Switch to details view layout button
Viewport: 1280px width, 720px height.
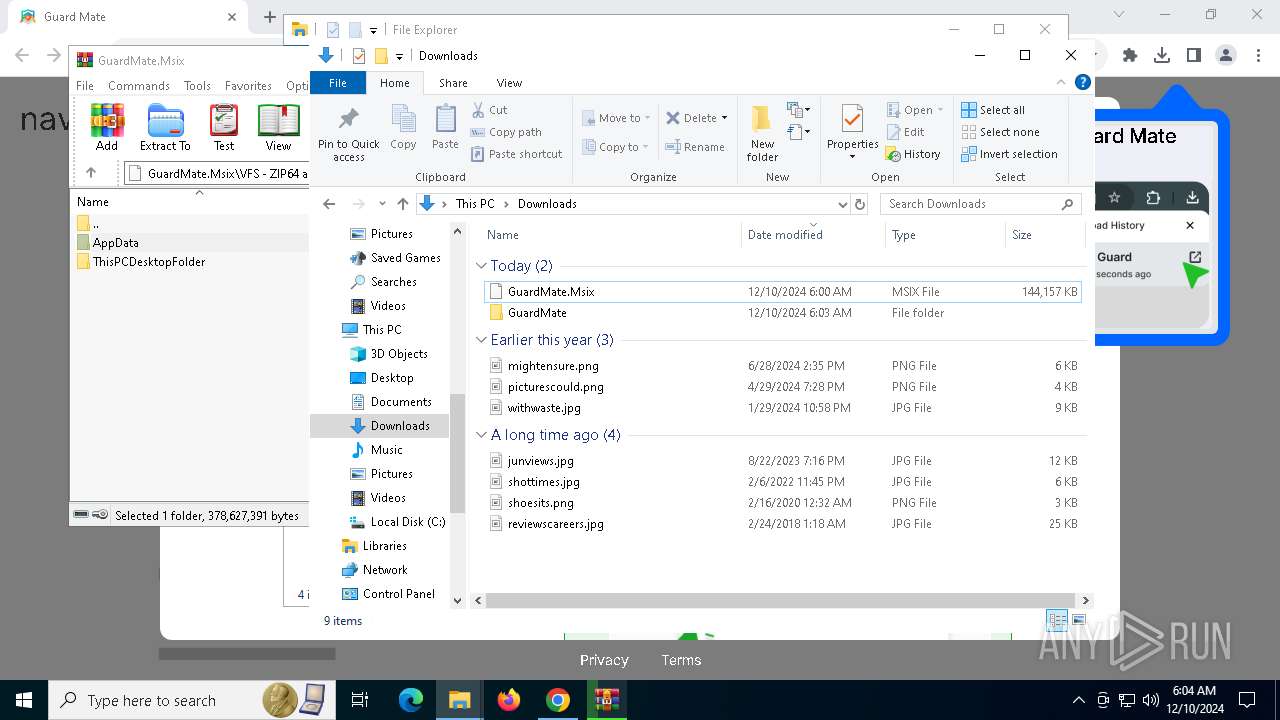[1057, 621]
